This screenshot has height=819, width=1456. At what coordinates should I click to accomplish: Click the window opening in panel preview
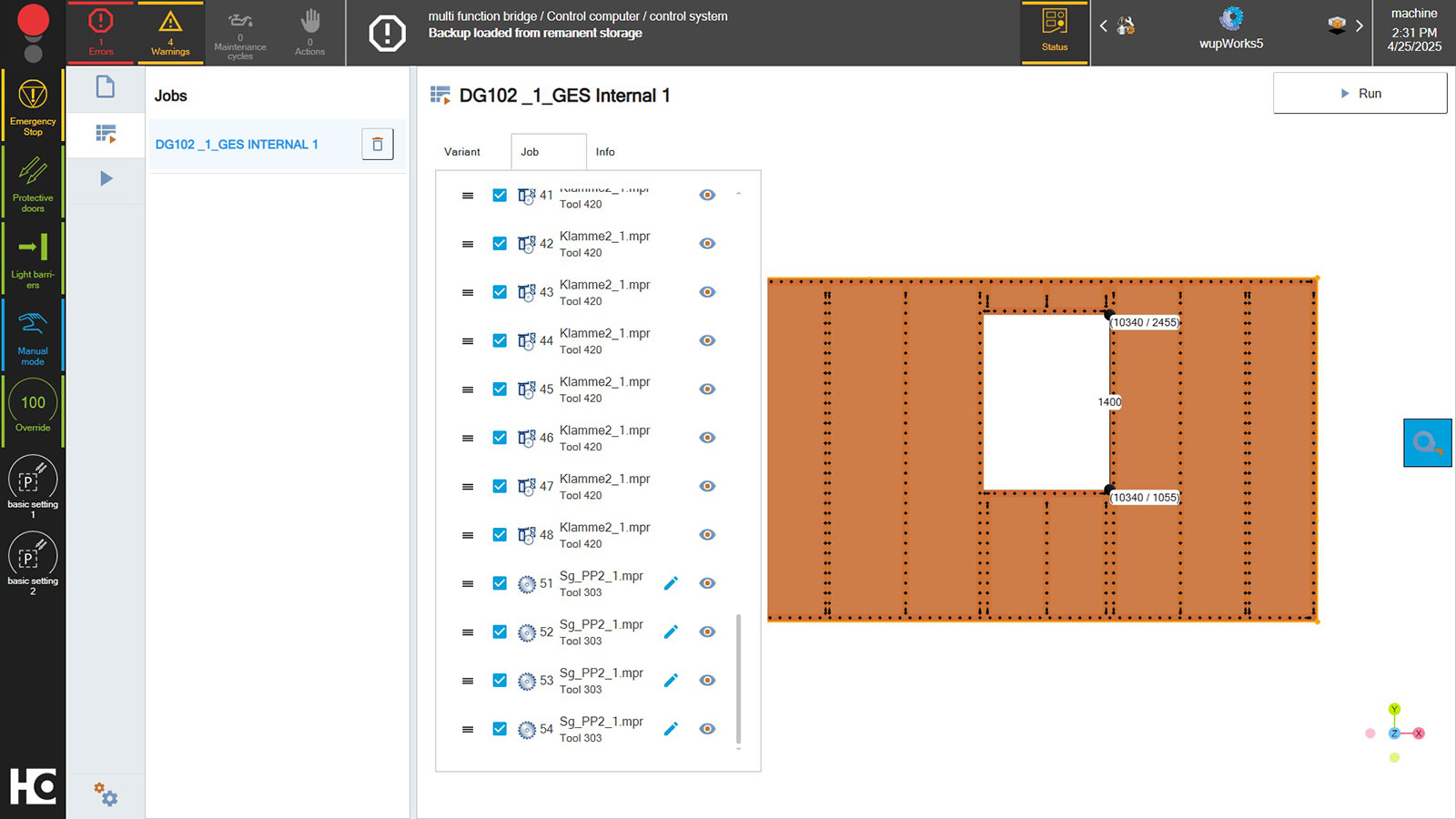point(1046,402)
